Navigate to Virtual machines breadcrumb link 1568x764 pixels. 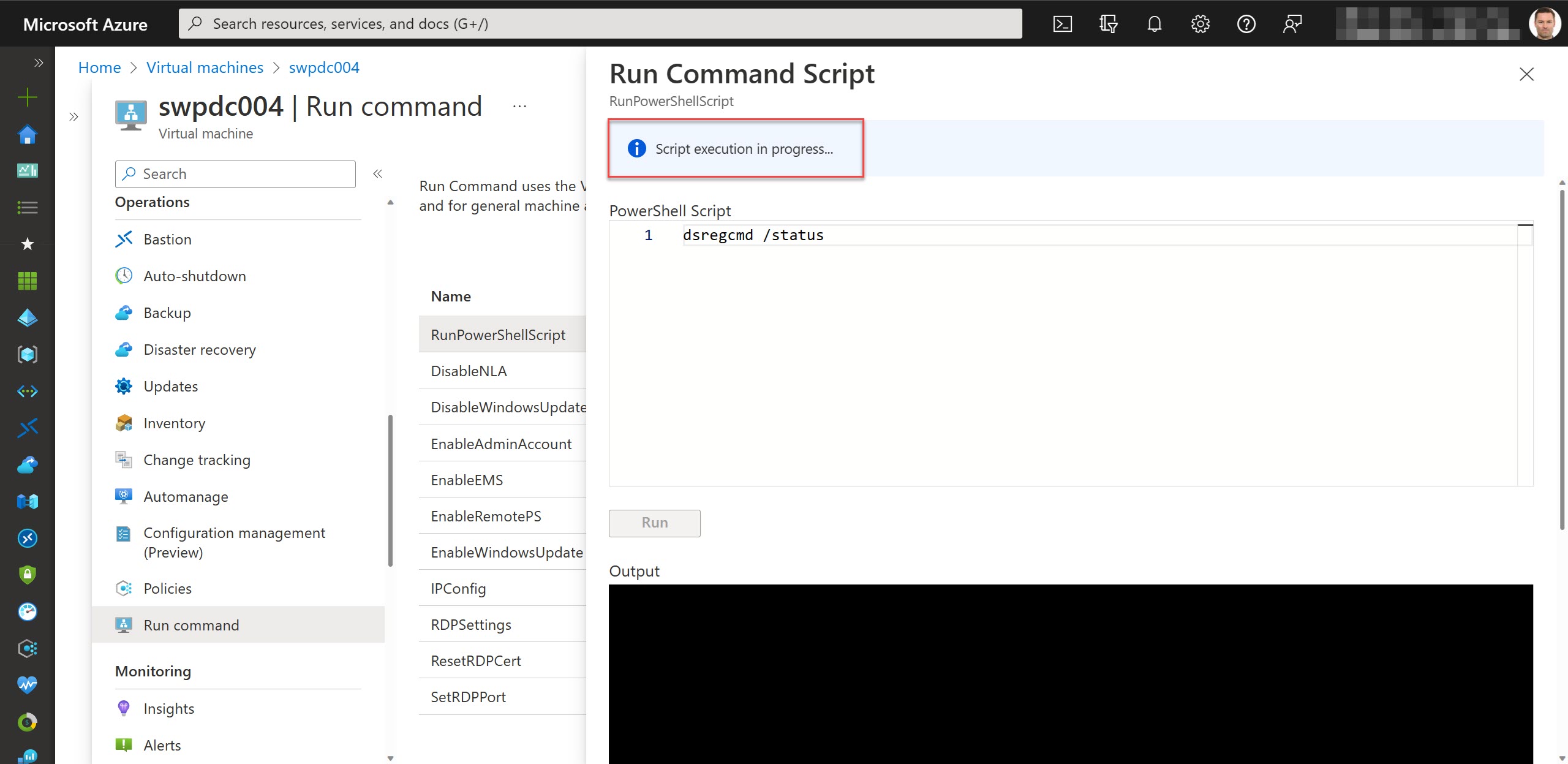pos(205,67)
